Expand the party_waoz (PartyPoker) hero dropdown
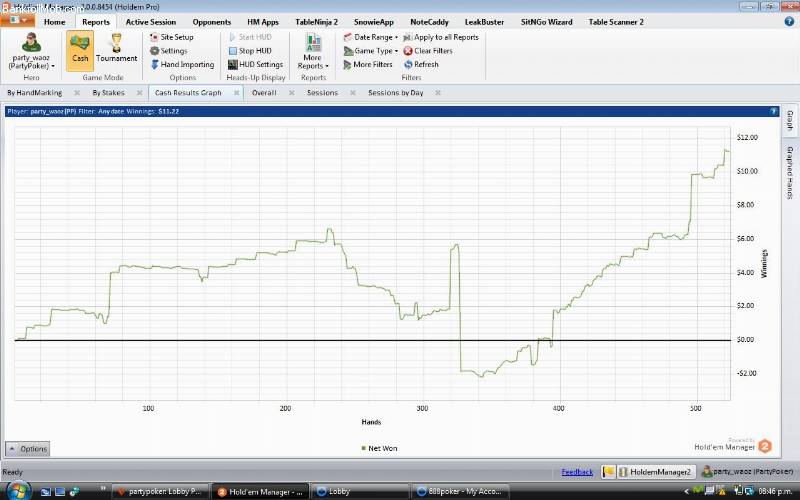The height and width of the screenshot is (500, 800). click(x=31, y=62)
